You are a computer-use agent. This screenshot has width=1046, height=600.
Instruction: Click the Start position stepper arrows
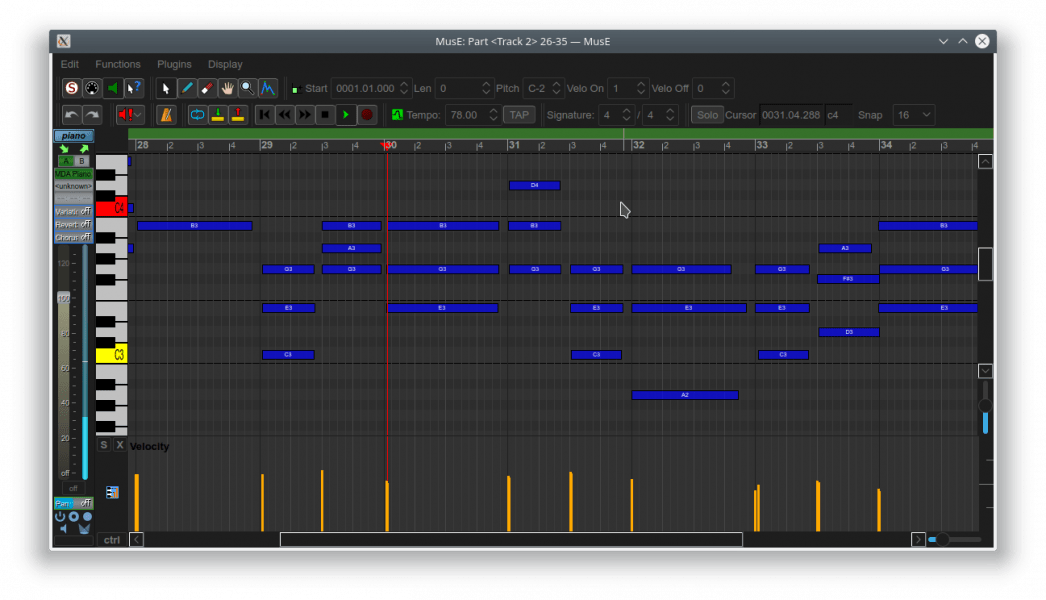point(404,88)
